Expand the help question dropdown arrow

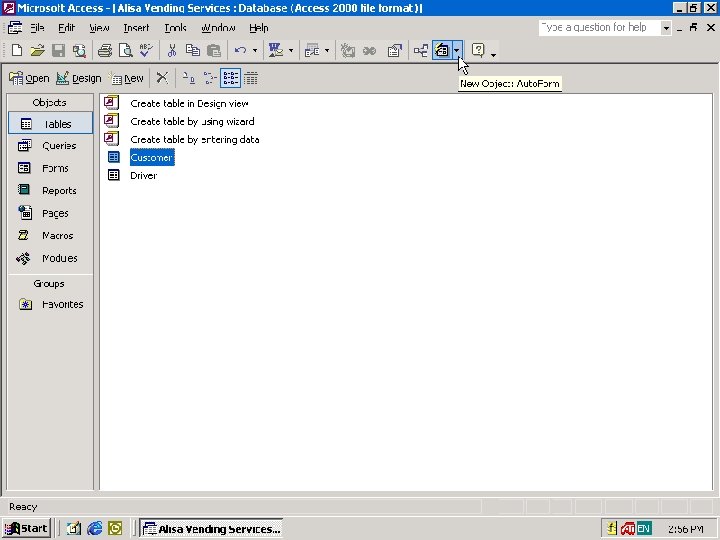point(666,28)
